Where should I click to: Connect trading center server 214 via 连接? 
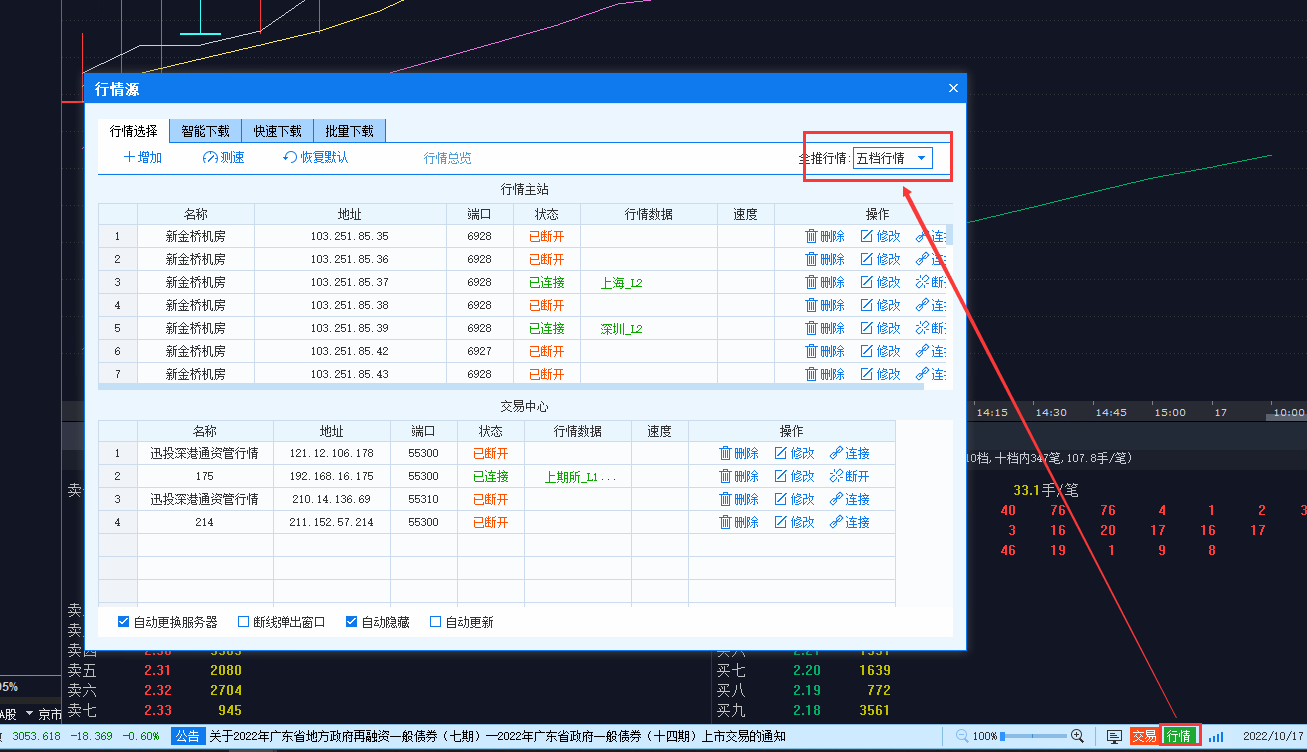point(849,523)
